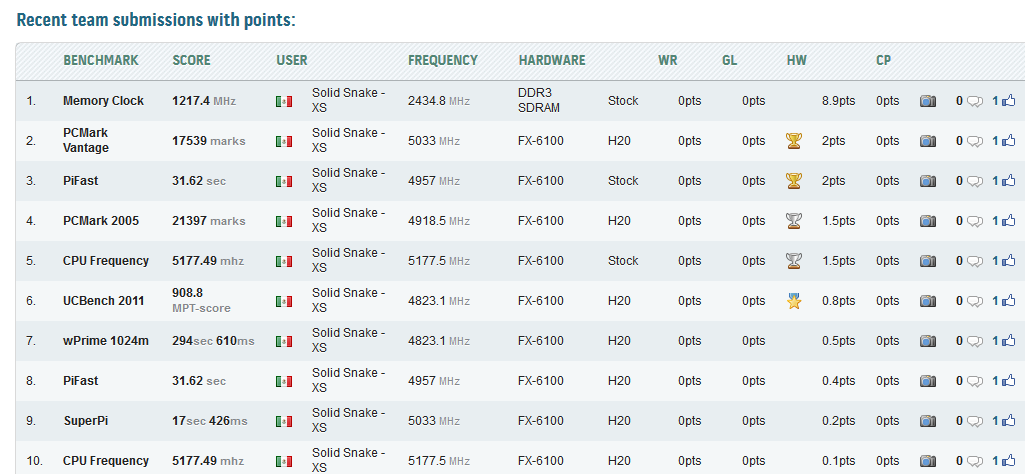
Task: Click trophy icon in row 5 CPU Frequency
Action: click(794, 261)
